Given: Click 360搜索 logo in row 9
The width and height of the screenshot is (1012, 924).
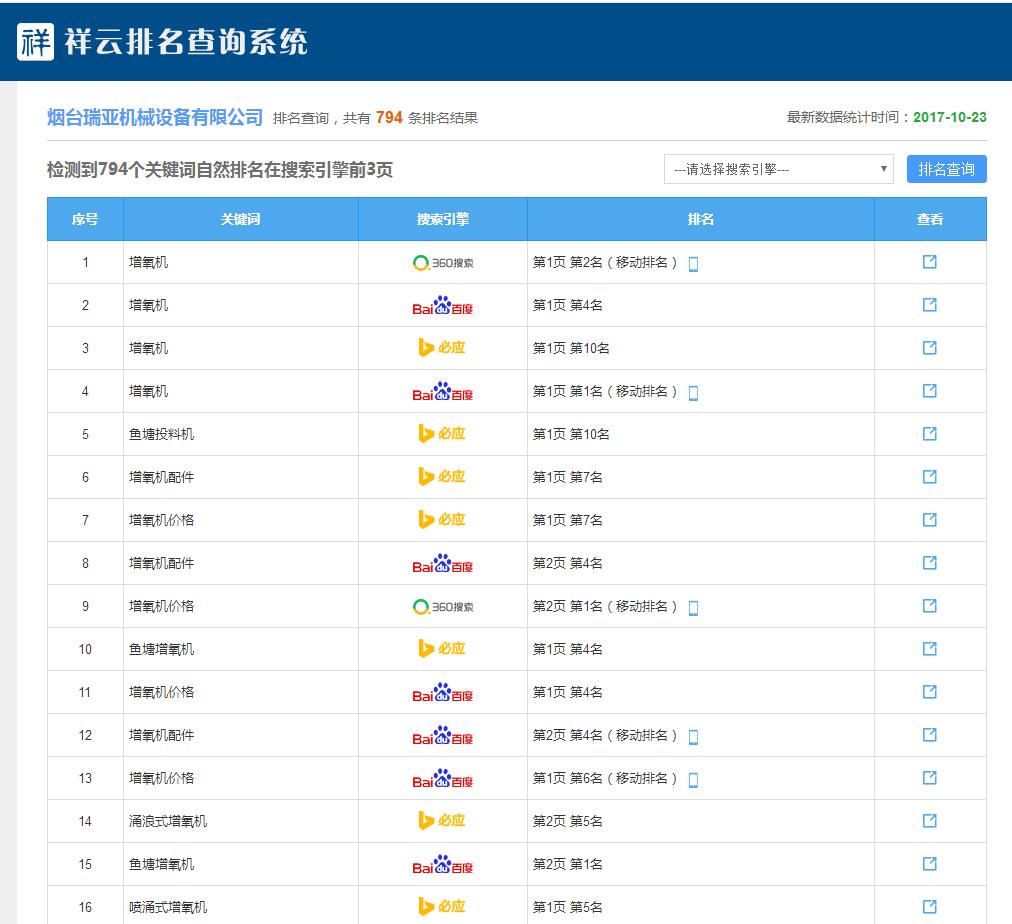Looking at the screenshot, I should (x=443, y=607).
